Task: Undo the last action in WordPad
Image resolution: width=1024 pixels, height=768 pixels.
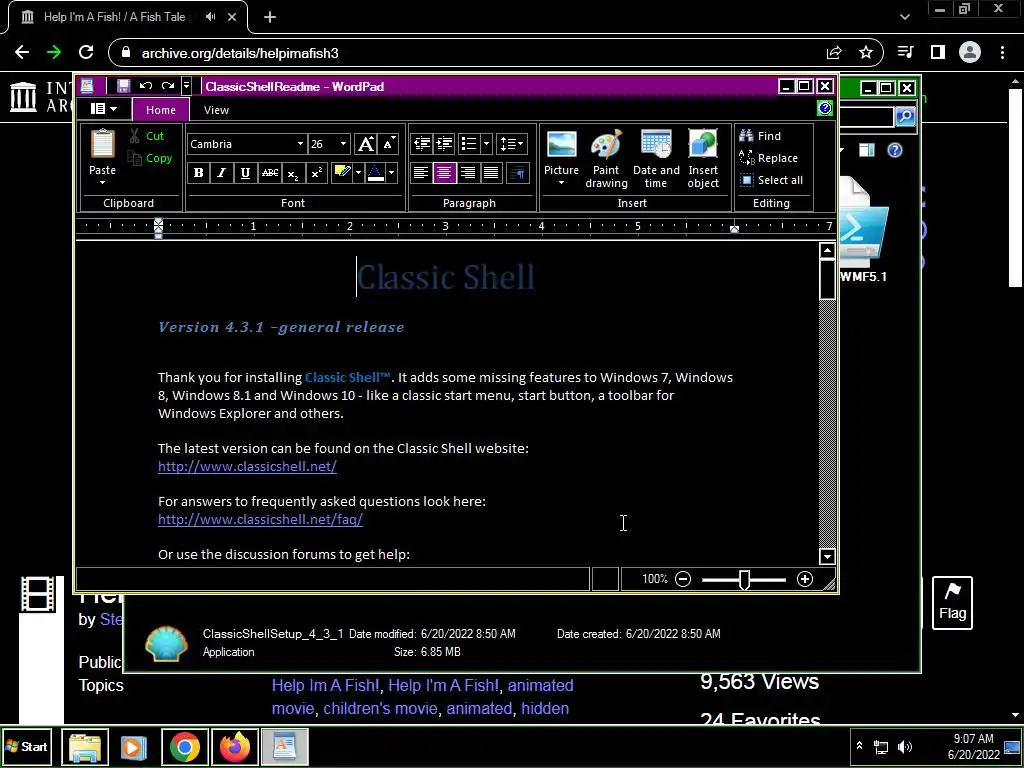Action: point(146,86)
